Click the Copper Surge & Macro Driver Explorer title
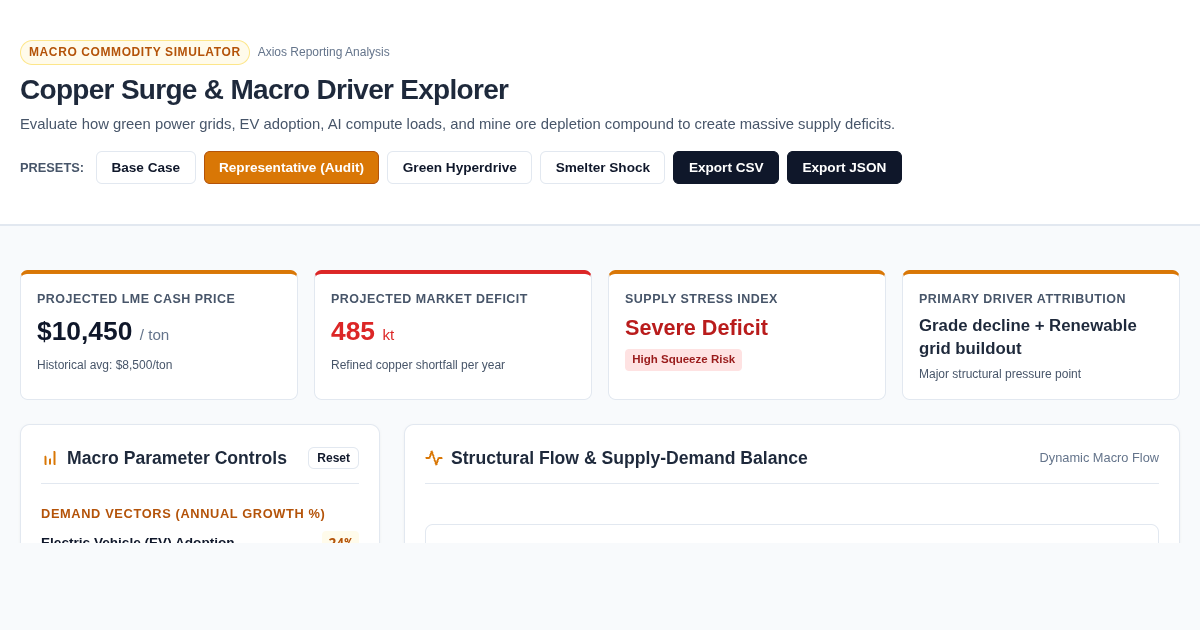Screen dimensions: 1200x630 click(264, 90)
